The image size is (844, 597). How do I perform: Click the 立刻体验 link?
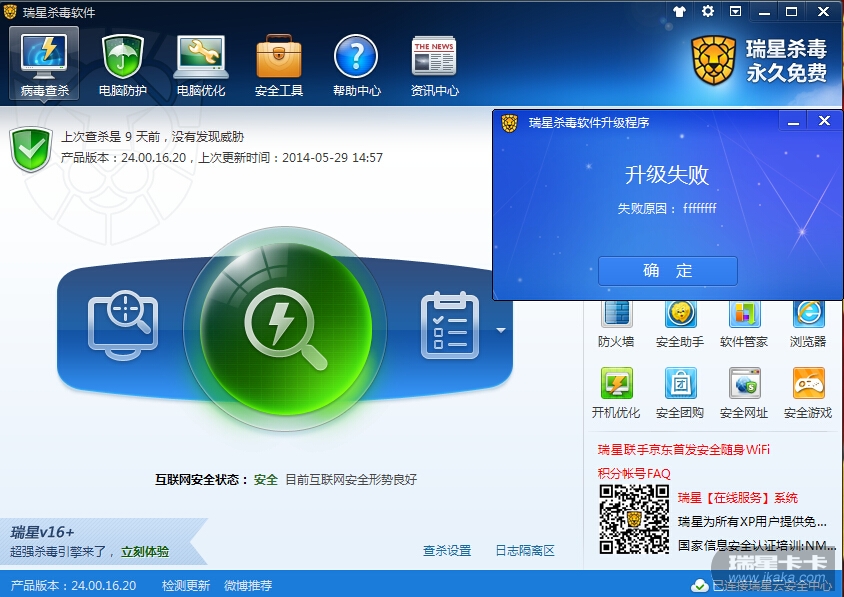[x=145, y=552]
